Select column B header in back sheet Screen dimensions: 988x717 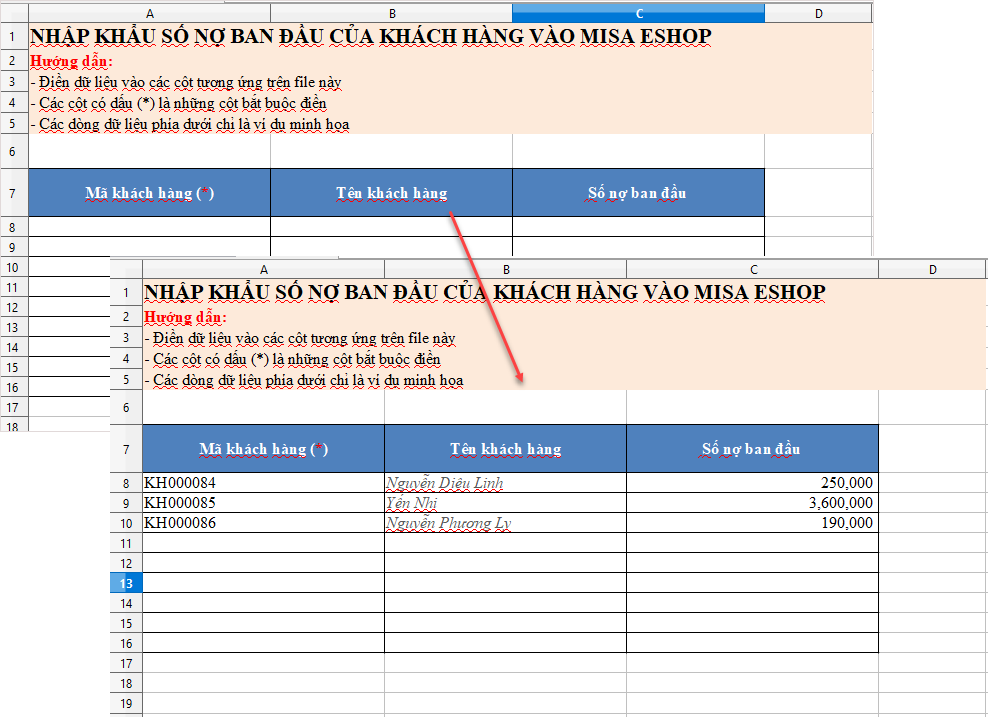click(391, 13)
